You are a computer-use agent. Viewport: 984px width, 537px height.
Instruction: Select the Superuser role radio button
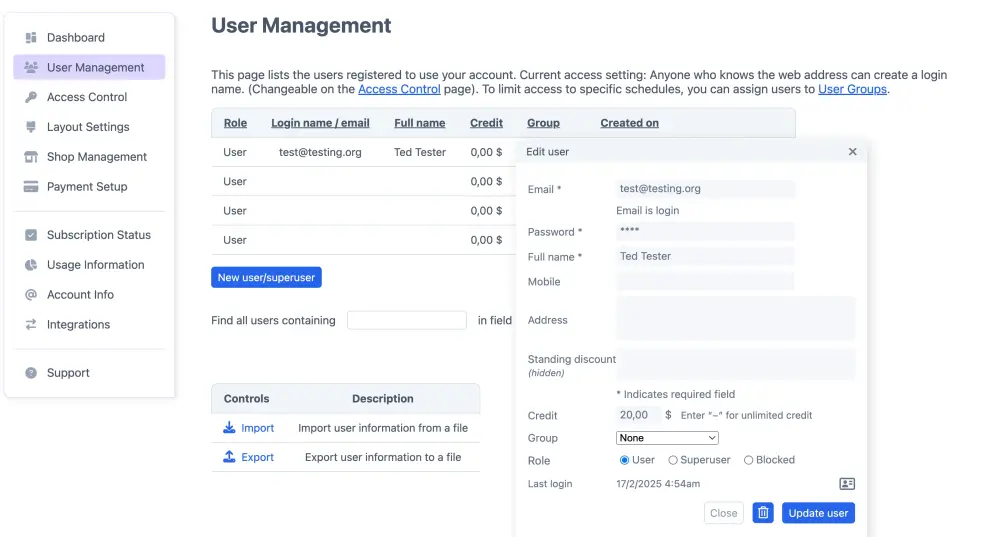point(673,460)
